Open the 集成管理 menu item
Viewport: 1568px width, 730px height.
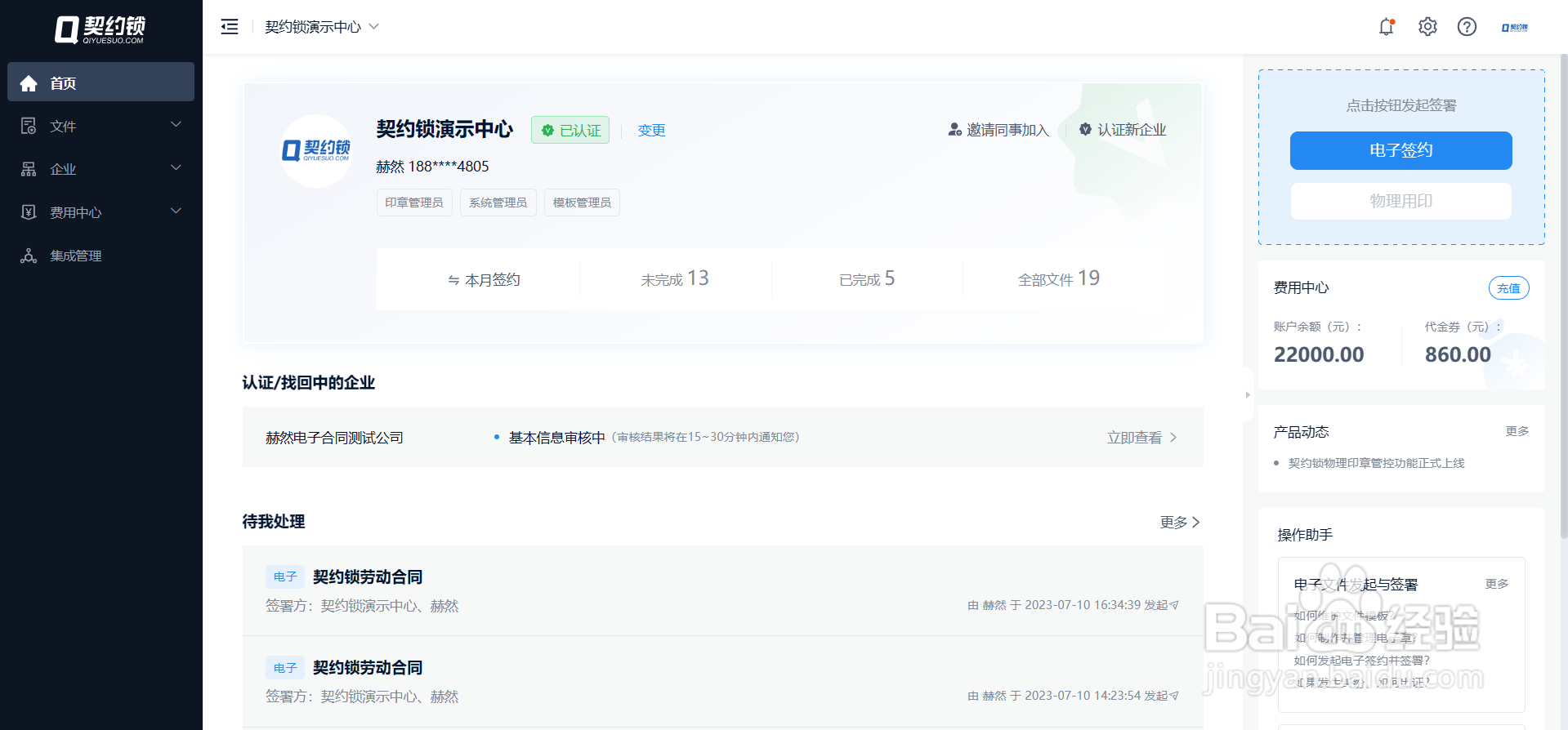coord(101,256)
